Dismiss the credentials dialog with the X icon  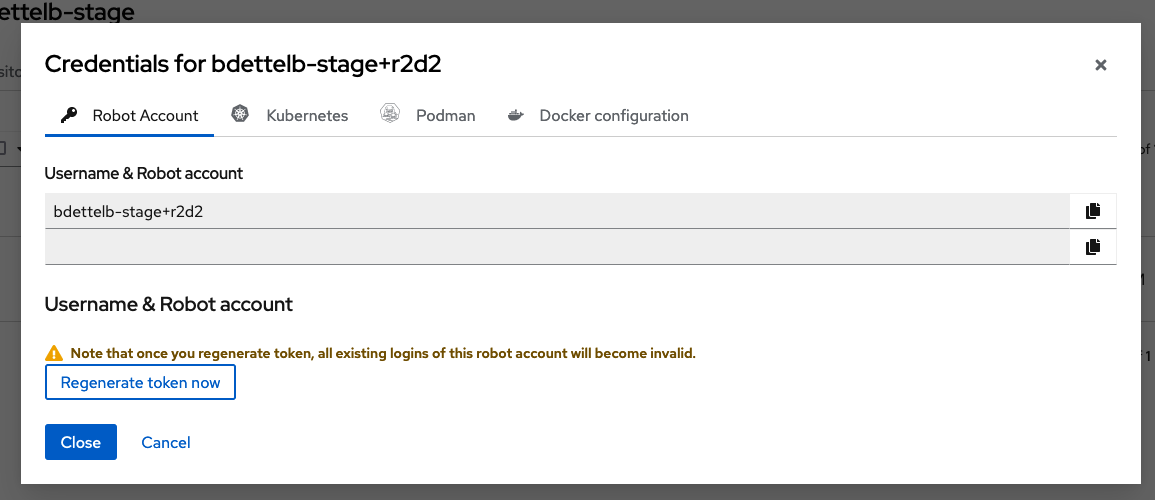tap(1100, 65)
